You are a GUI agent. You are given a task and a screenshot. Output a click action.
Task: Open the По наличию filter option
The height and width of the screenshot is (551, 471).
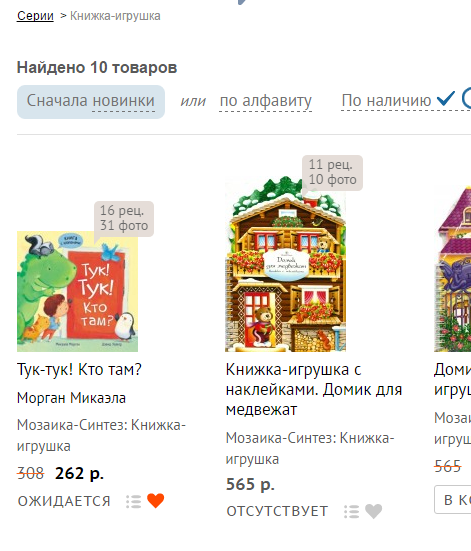point(386,101)
